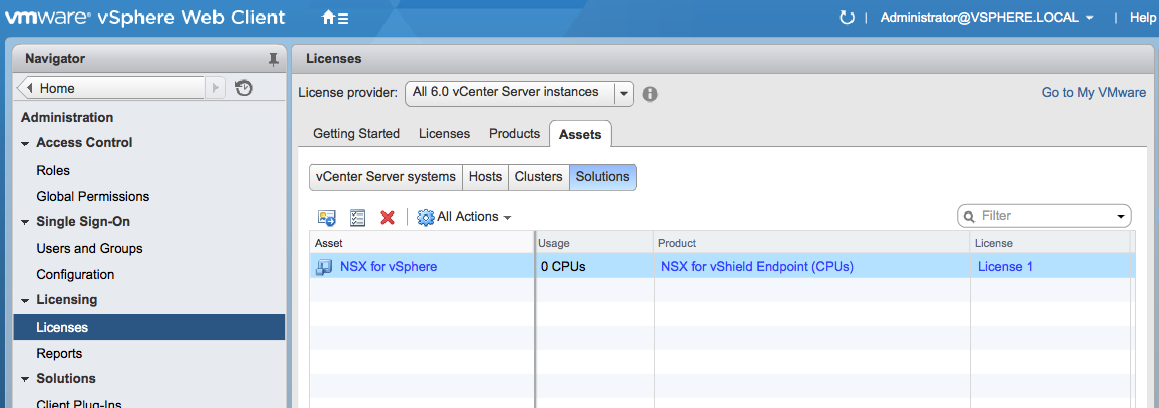Open the Go to My VMware link
Image resolution: width=1159 pixels, height=408 pixels.
point(1093,93)
